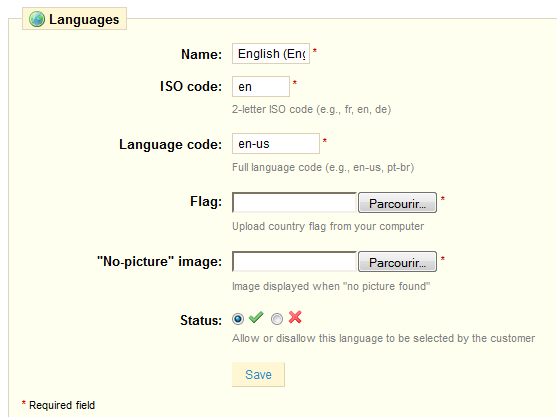Viewport: 557px width, 417px height.
Task: Save the language settings
Action: point(258,374)
